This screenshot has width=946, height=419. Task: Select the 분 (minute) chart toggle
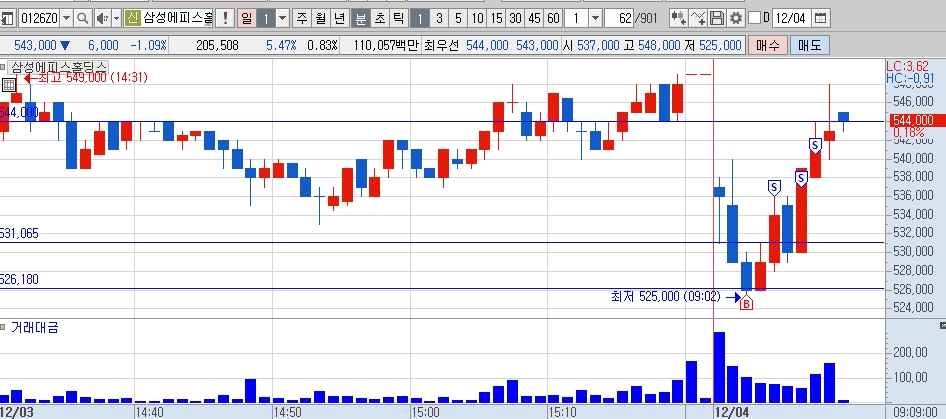point(360,18)
